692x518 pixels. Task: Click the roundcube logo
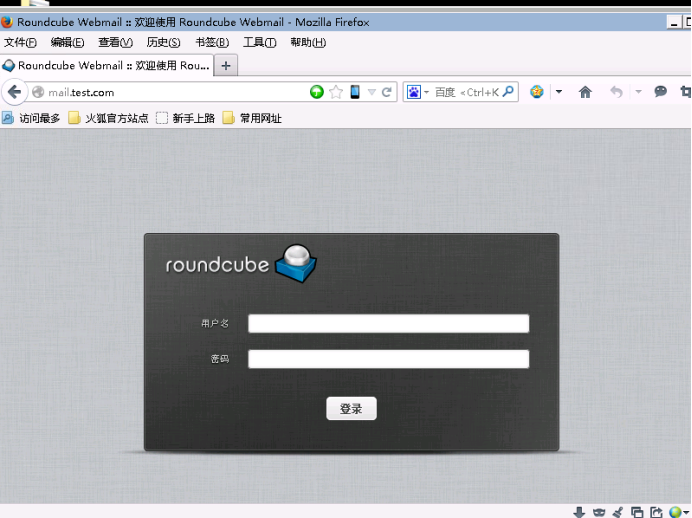pyautogui.click(x=241, y=264)
